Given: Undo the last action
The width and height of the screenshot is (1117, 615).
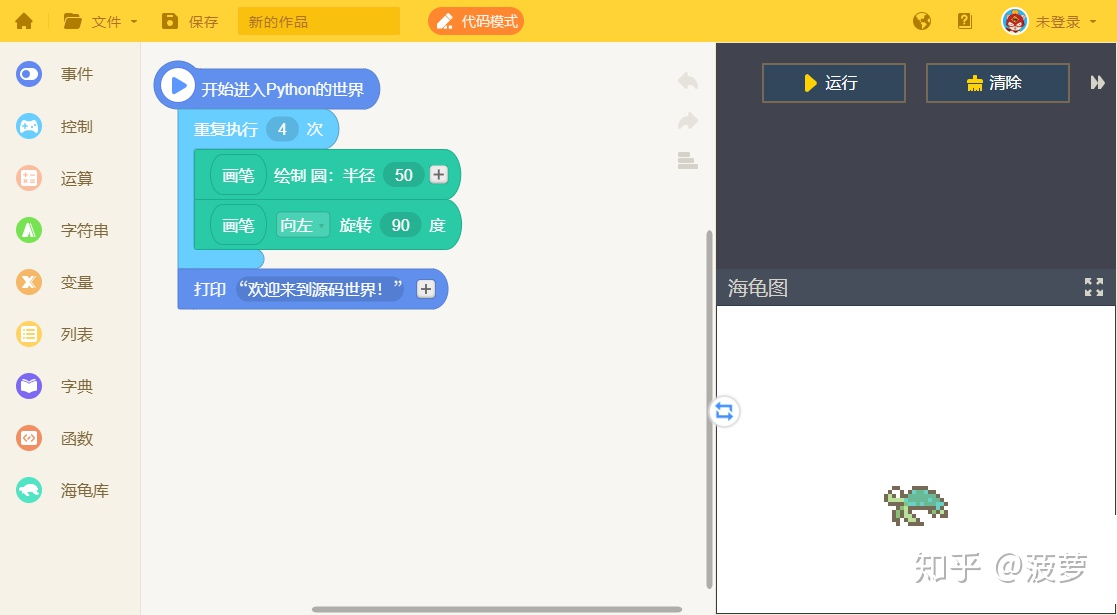Looking at the screenshot, I should point(687,81).
